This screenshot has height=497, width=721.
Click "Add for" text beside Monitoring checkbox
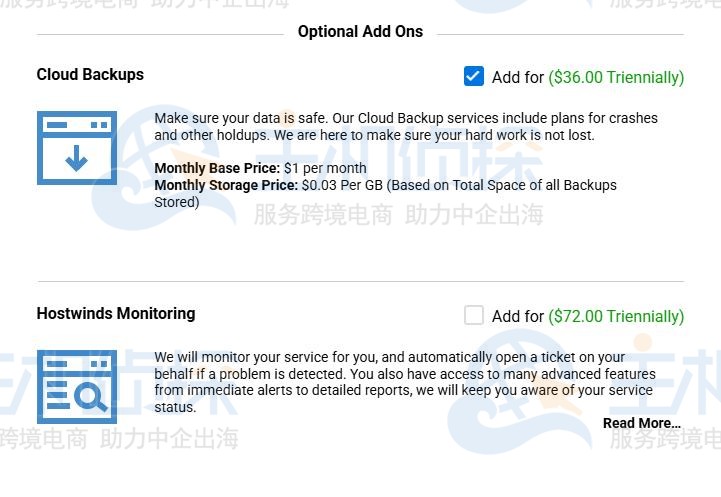click(x=518, y=316)
